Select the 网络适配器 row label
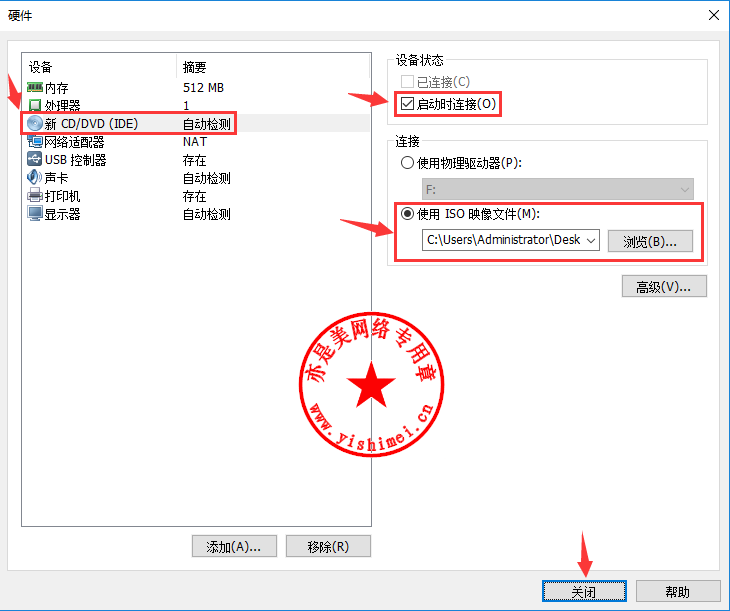 pyautogui.click(x=74, y=142)
